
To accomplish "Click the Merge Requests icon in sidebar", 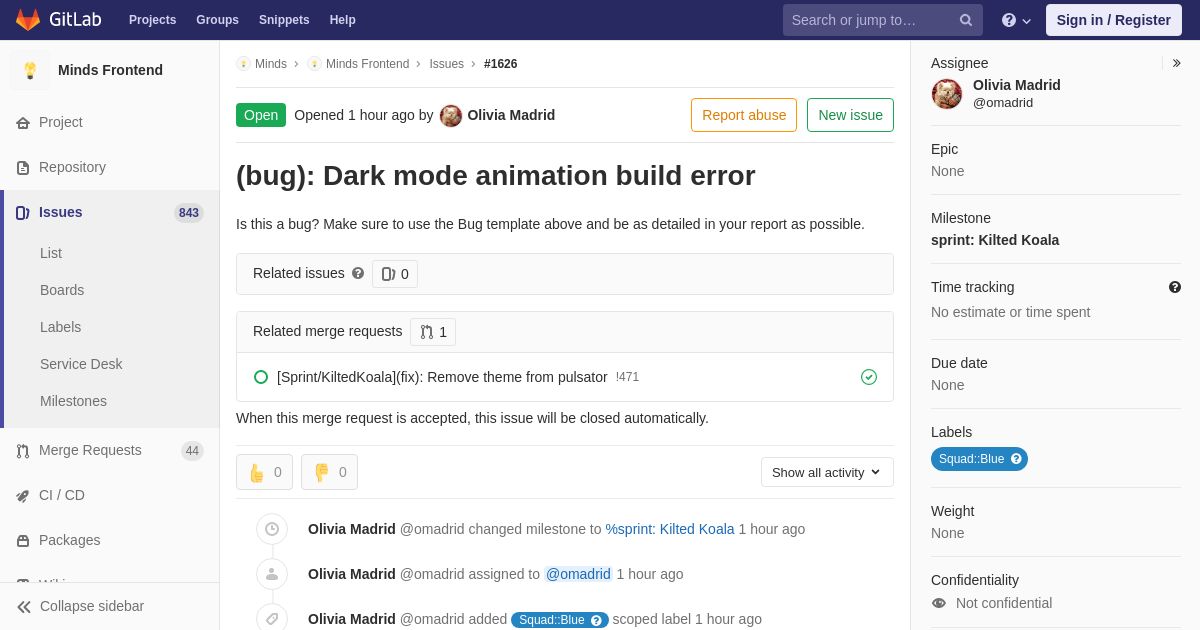I will (23, 450).
